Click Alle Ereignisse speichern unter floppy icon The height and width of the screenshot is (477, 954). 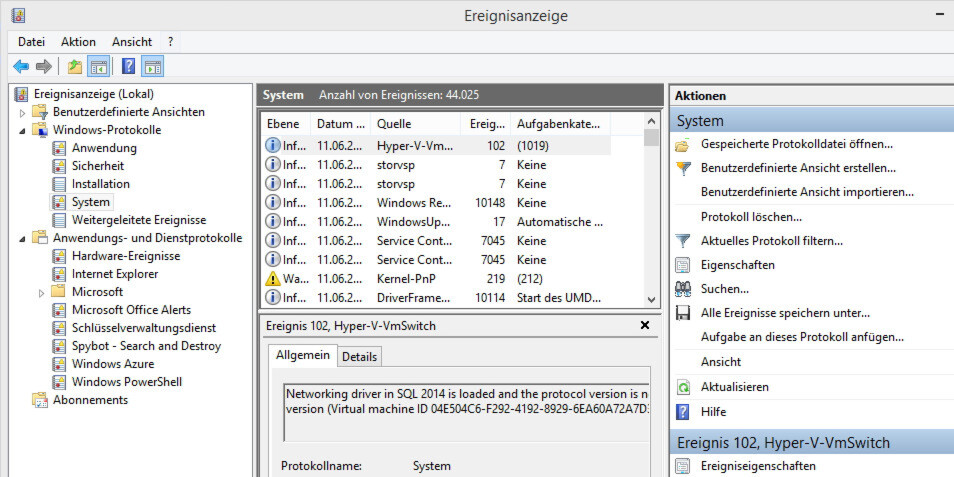(683, 313)
